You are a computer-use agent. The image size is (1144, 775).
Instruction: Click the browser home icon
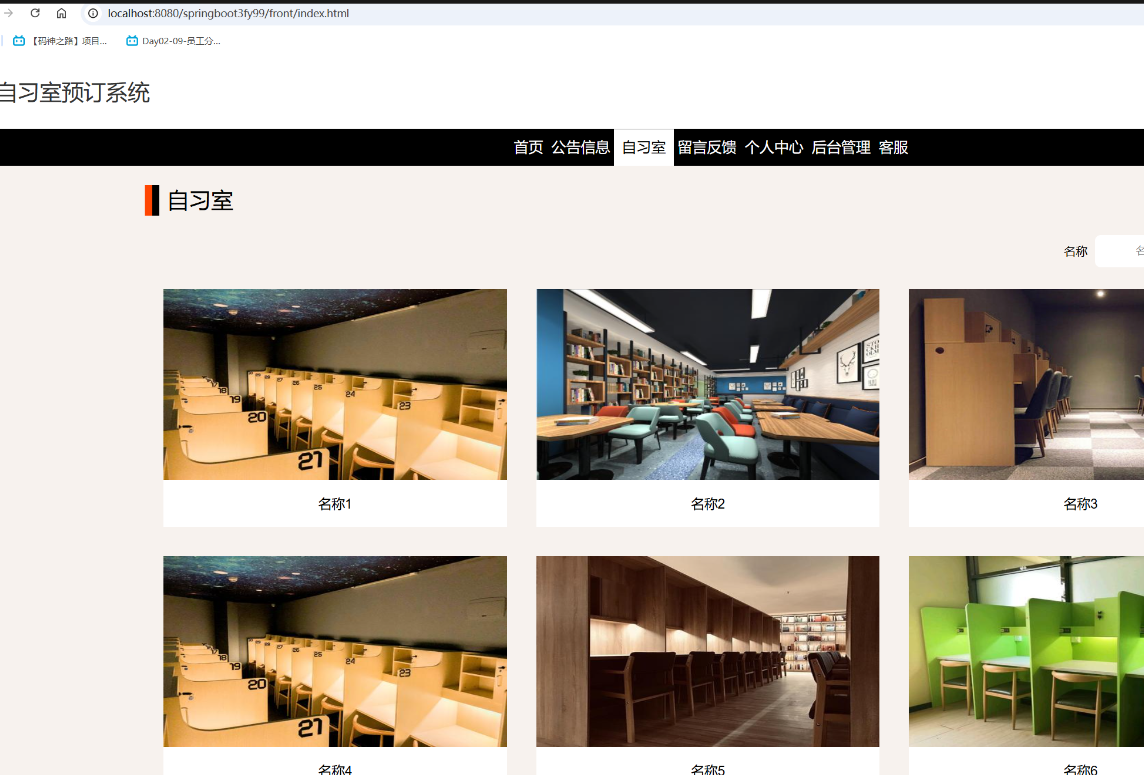point(61,13)
